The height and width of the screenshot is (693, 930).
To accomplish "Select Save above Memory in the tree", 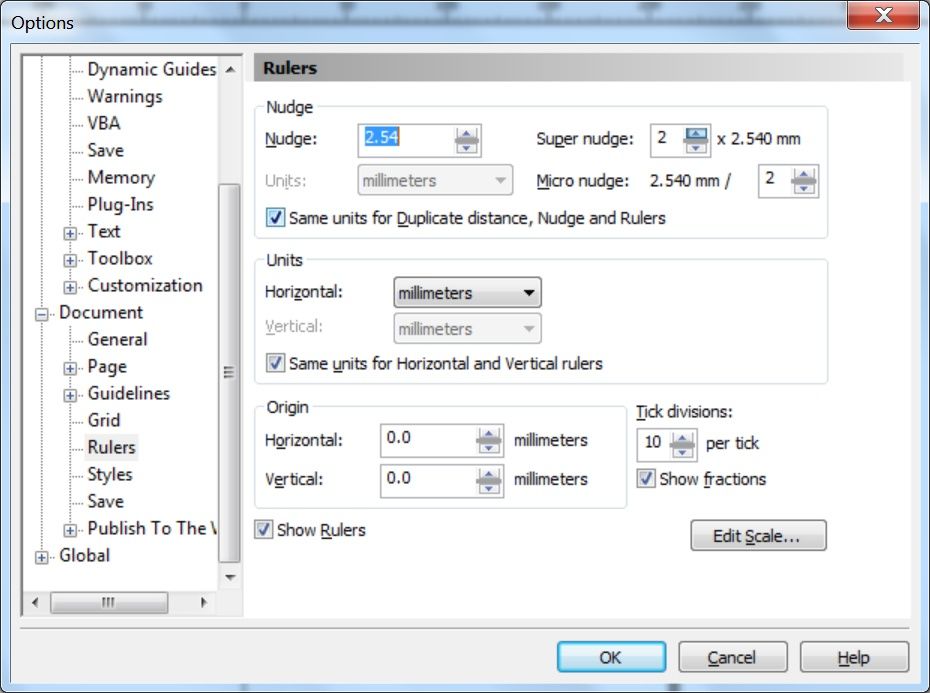I will click(x=106, y=150).
